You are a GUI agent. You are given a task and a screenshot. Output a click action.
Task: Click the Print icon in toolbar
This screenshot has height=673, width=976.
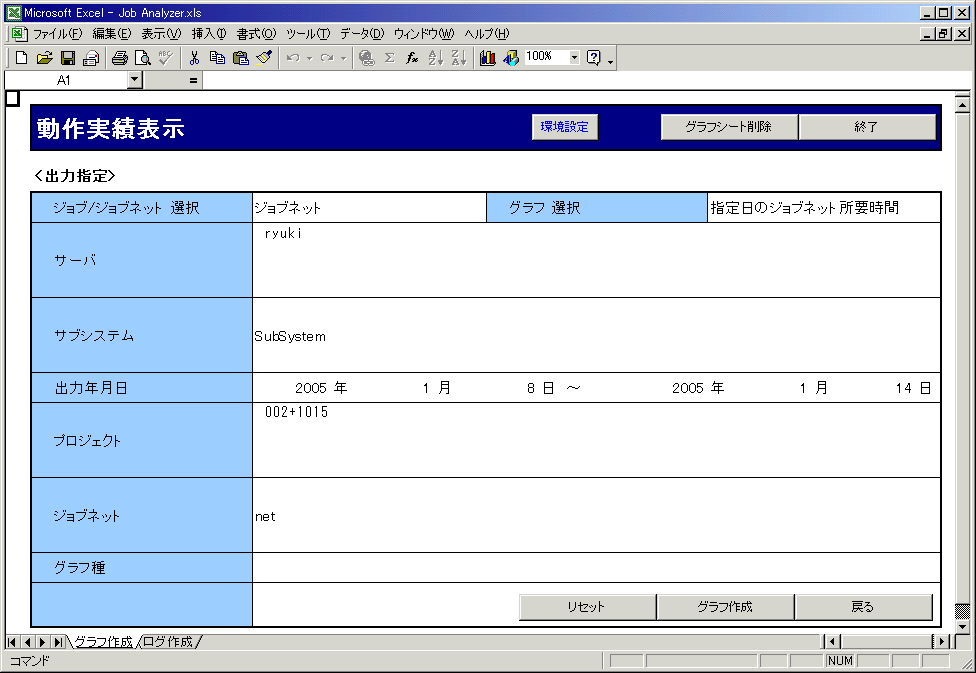coord(120,58)
